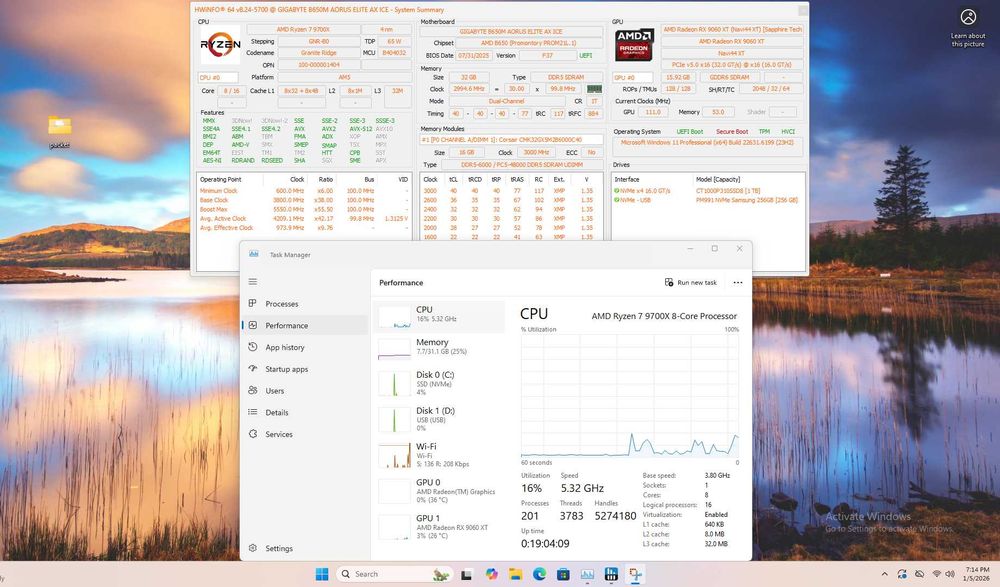Open Wi-Fi network tray icon

(937, 574)
